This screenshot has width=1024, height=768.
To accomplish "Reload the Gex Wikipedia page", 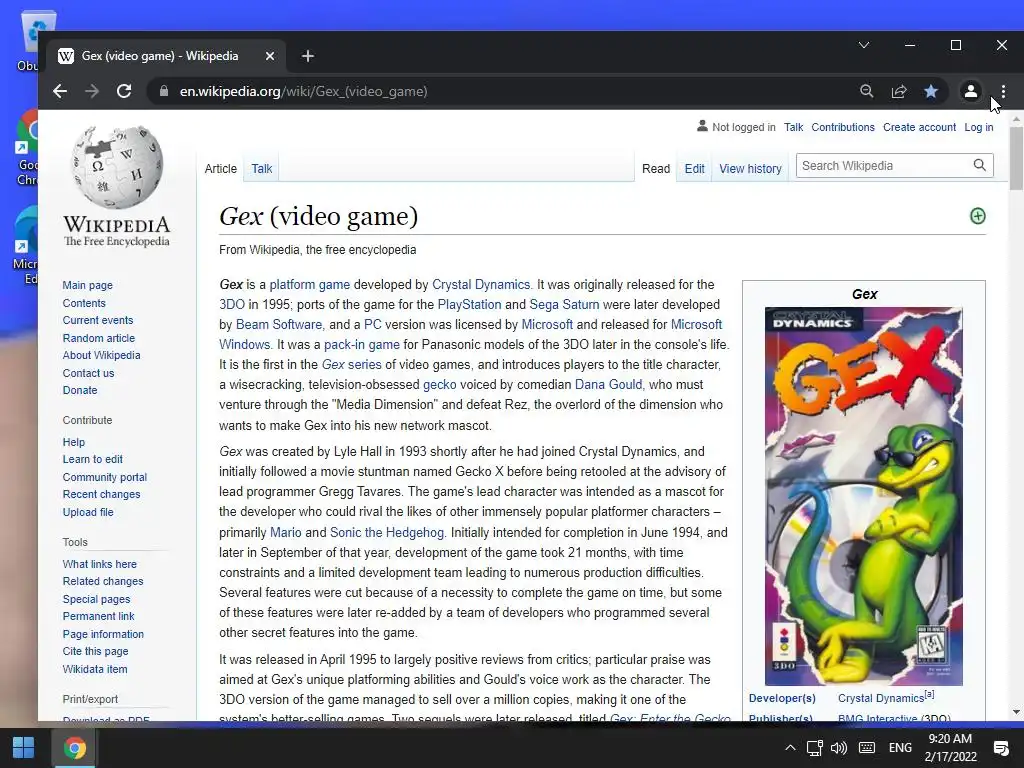I will (124, 91).
